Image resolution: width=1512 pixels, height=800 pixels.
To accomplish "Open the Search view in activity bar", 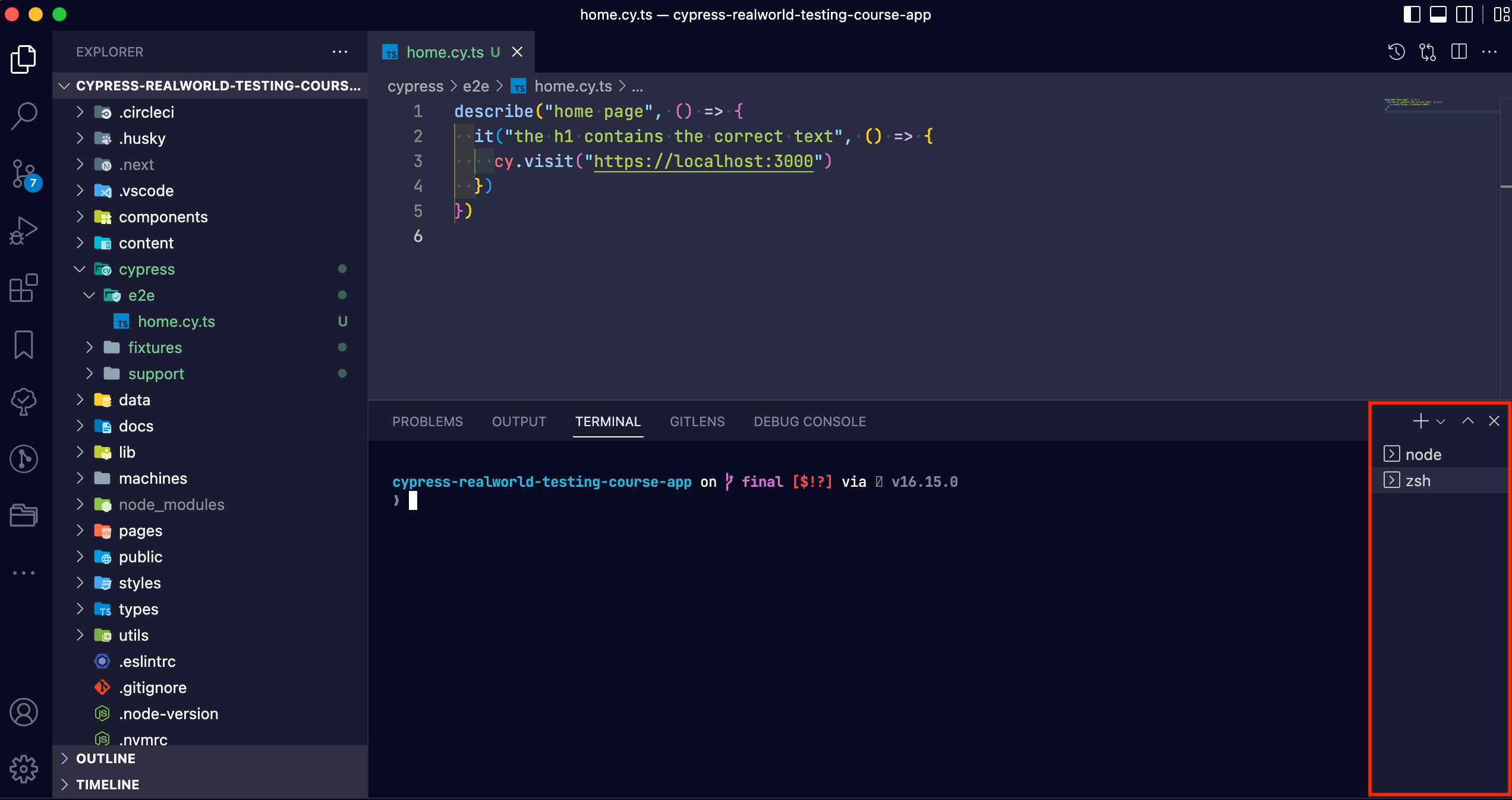I will pos(24,115).
